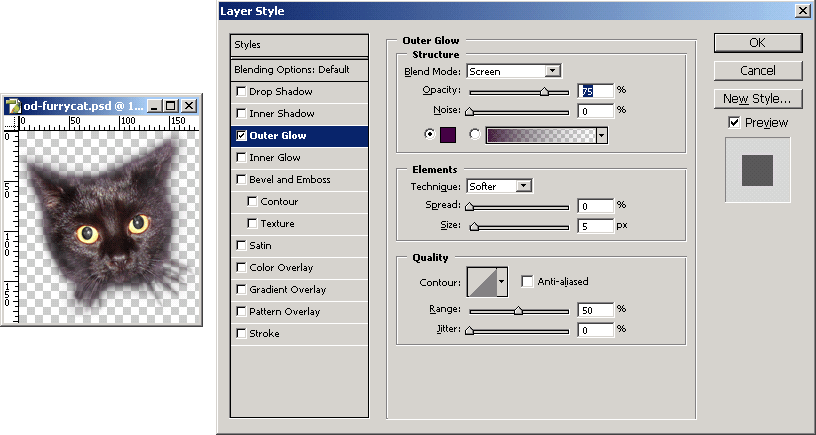Click the cat image canvas

pos(109,226)
